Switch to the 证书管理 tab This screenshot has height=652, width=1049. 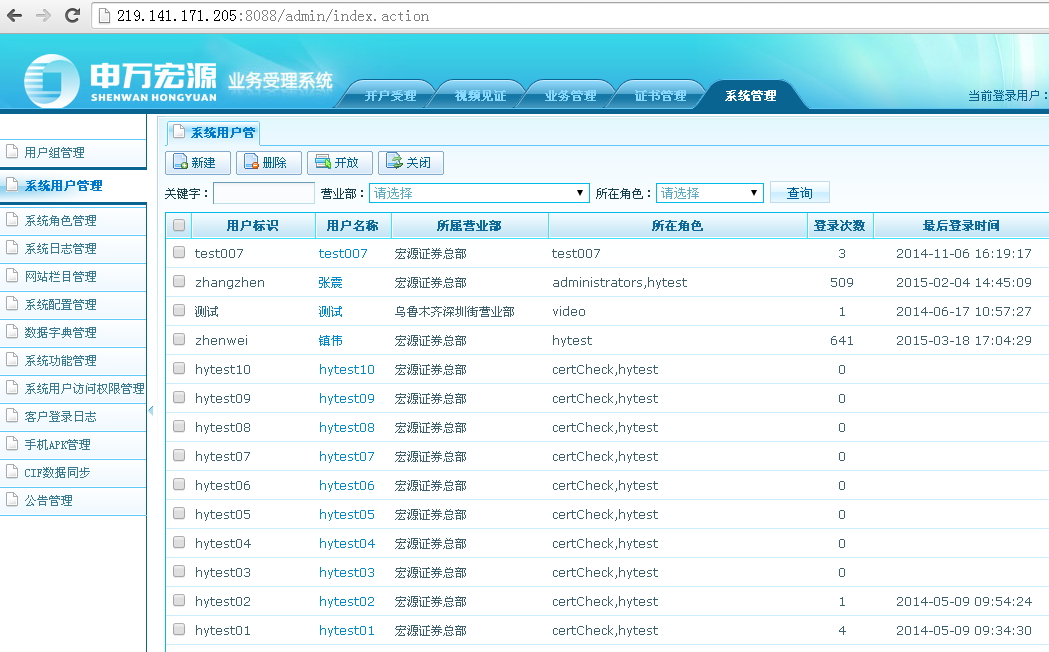[660, 96]
